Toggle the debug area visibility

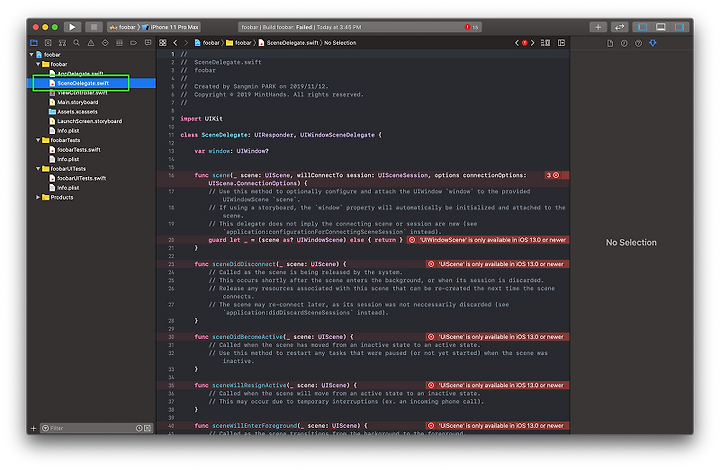[661, 27]
